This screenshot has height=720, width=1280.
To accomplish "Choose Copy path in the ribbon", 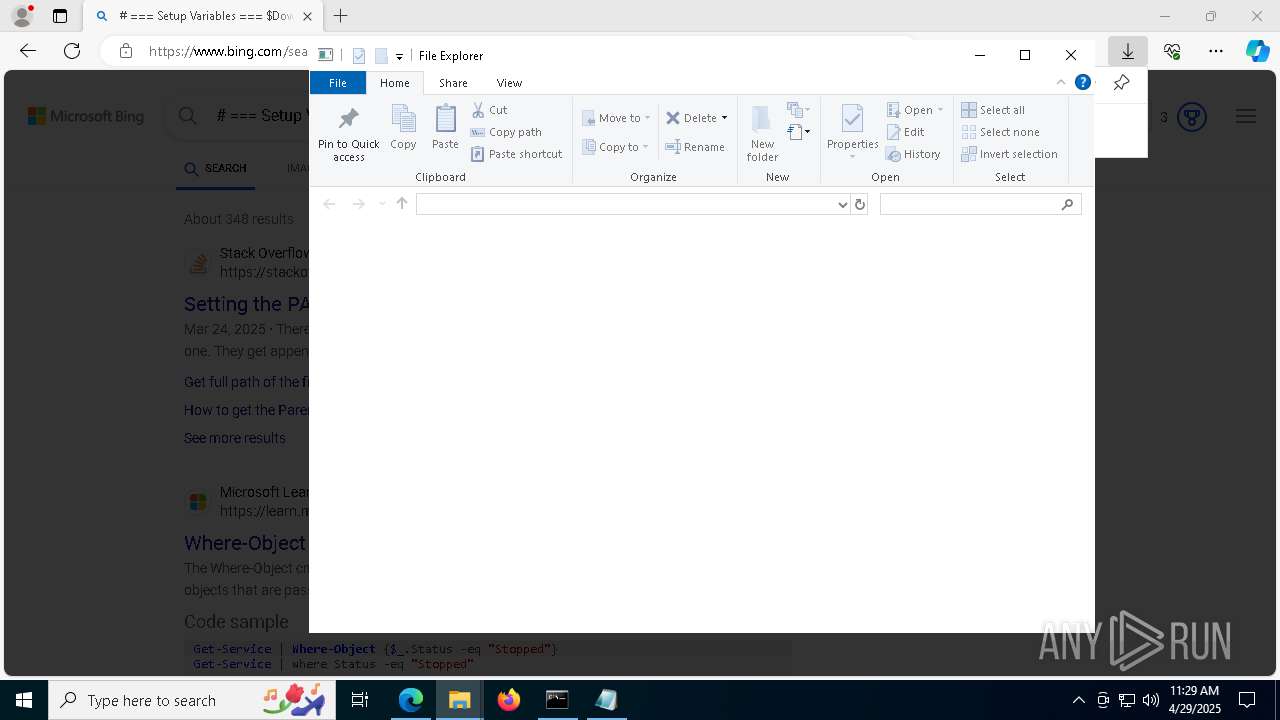I will click(506, 132).
